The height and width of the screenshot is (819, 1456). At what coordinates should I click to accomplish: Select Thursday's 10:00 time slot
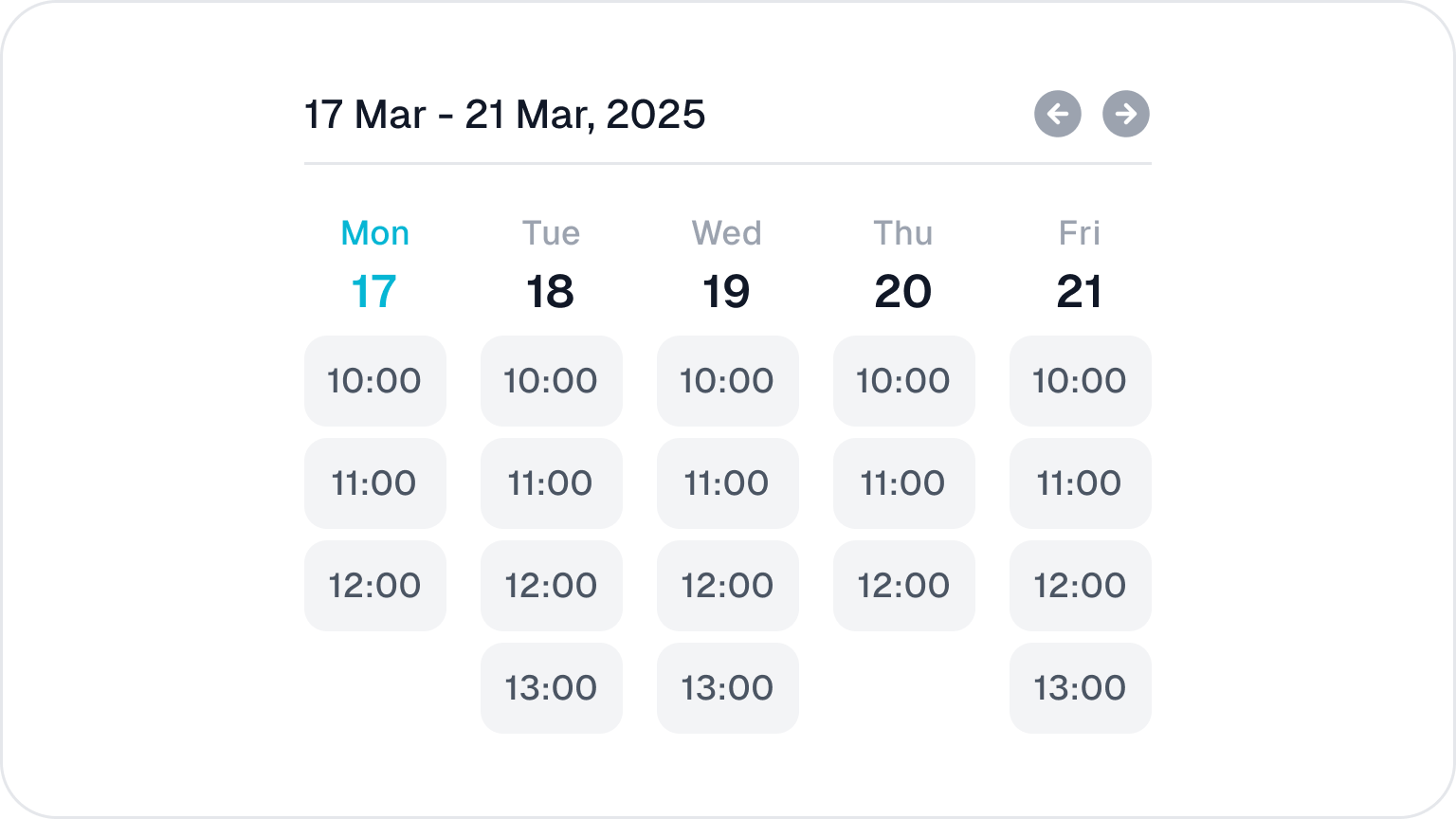(x=903, y=381)
